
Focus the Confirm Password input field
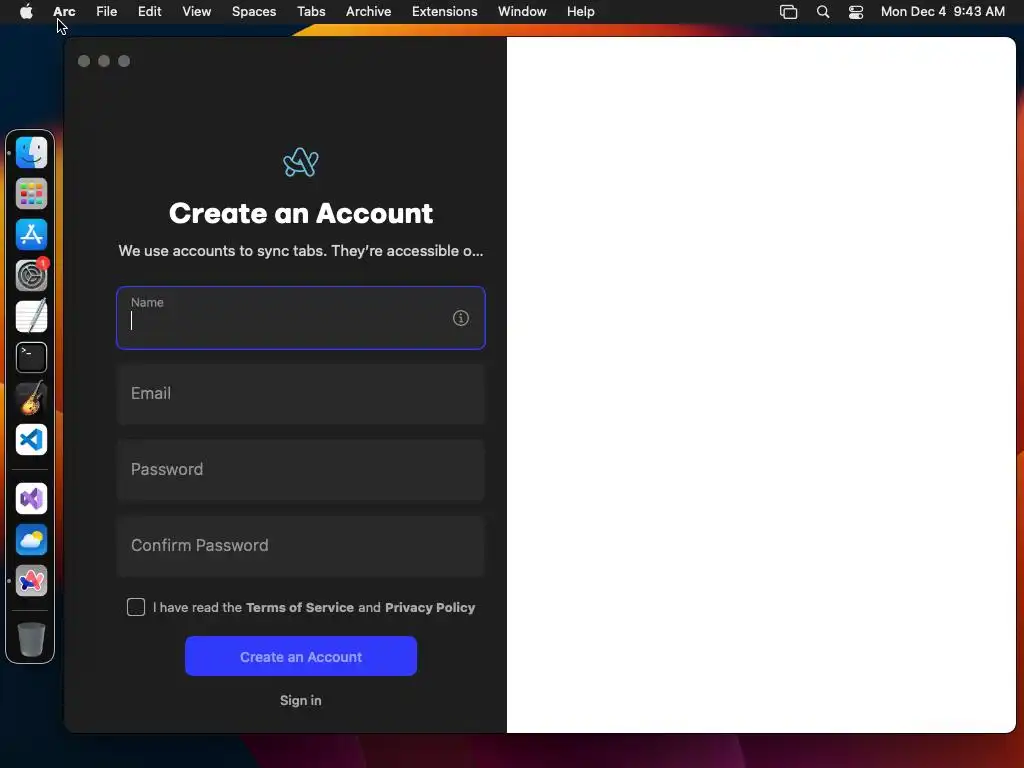point(301,546)
